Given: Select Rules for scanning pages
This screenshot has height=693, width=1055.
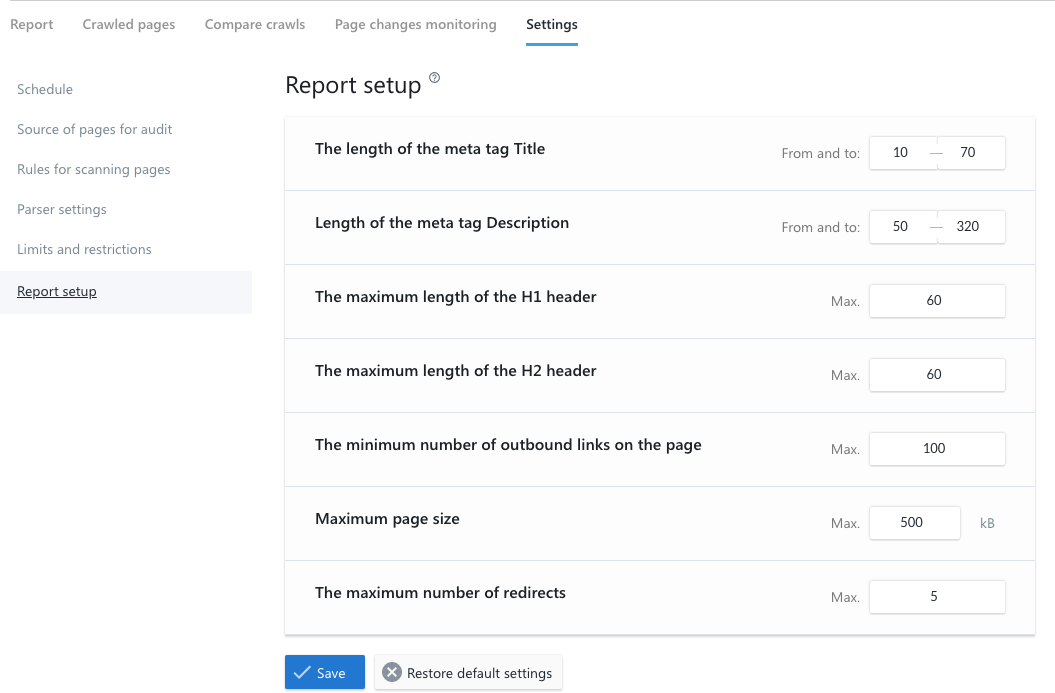Looking at the screenshot, I should pos(94,169).
